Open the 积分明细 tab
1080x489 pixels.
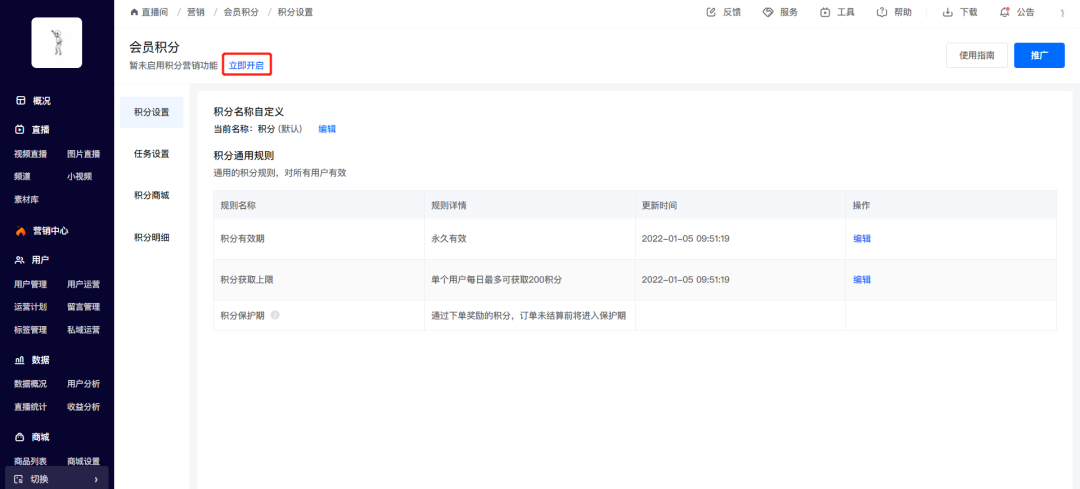[x=151, y=237]
